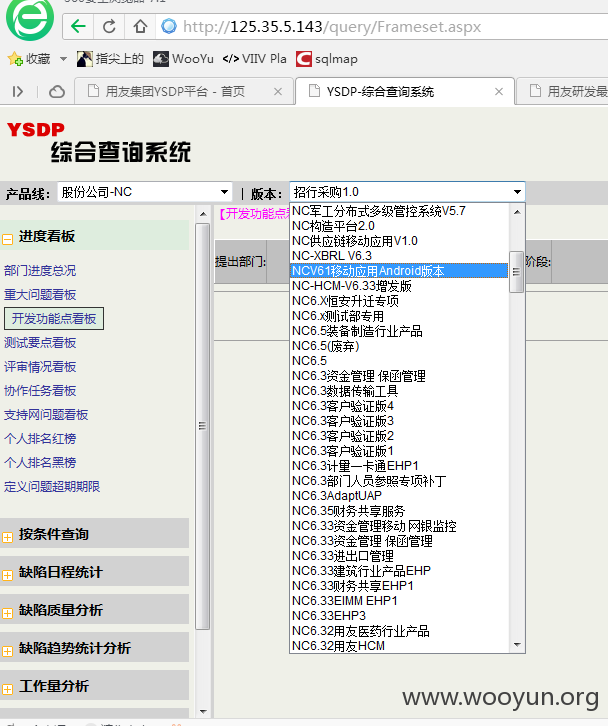Viewport: 608px width, 726px height.
Task: Choose NC6.33EHP3 from list
Action: click(399, 616)
